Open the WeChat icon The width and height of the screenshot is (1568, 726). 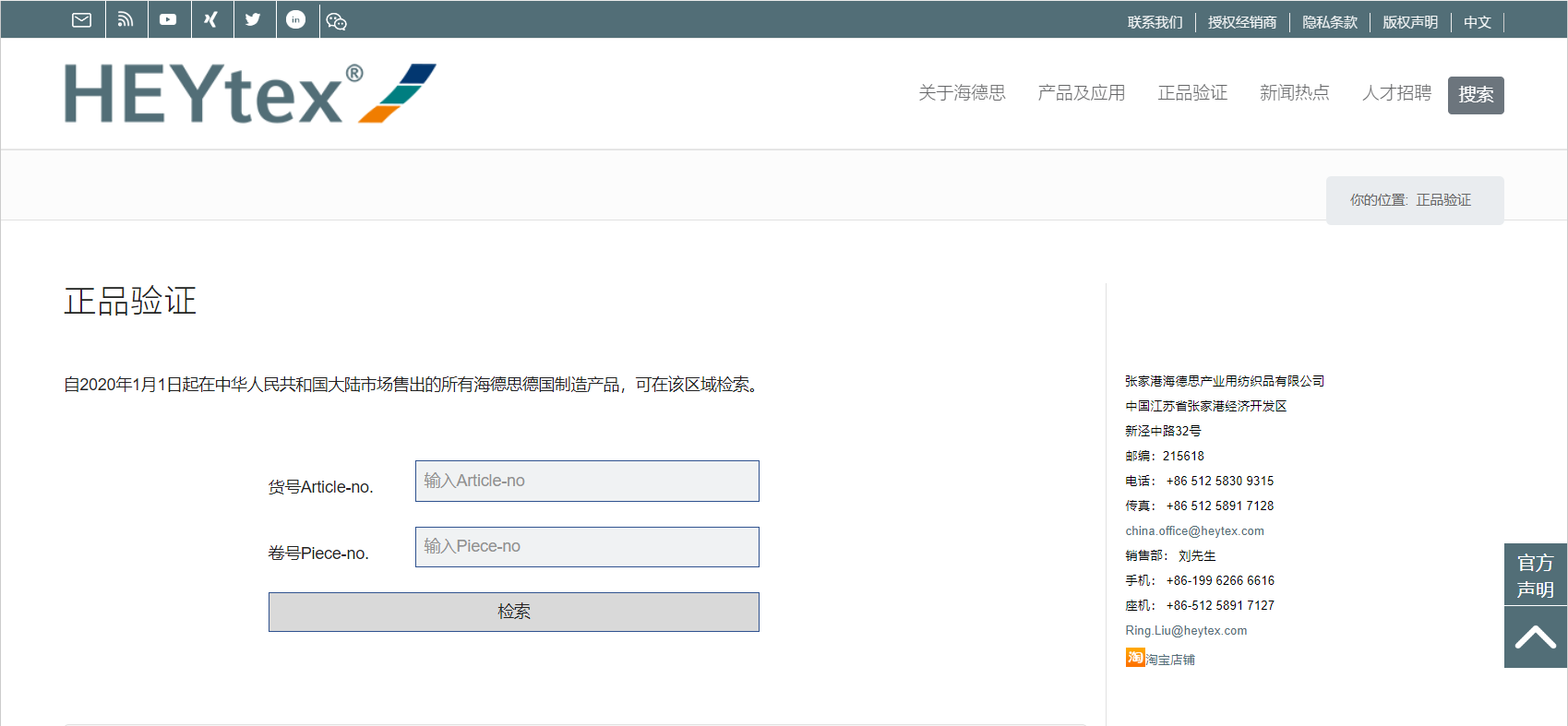pyautogui.click(x=337, y=21)
